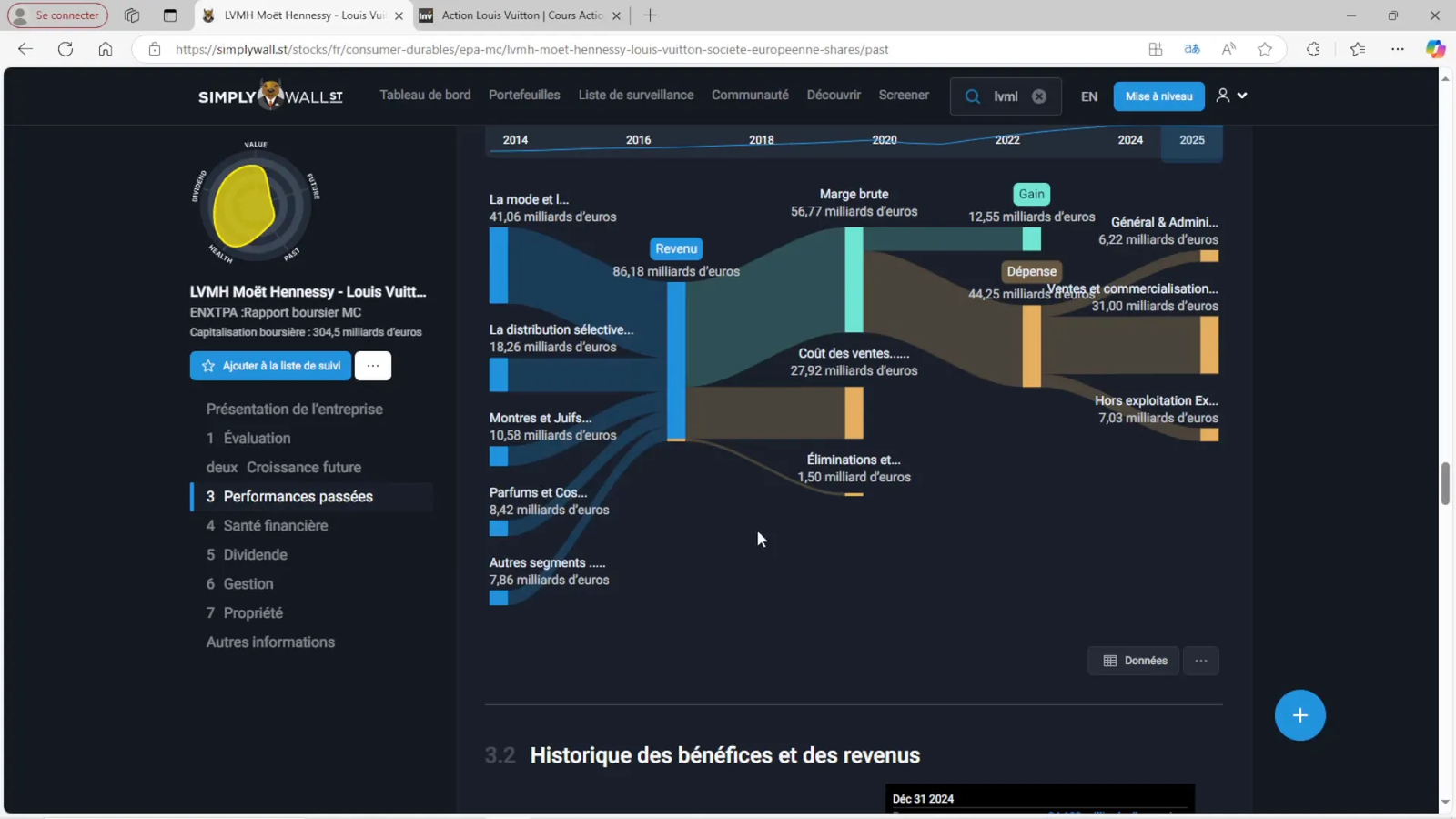1456x819 pixels.
Task: Switch to Action Louis Vuitton tab
Action: click(x=521, y=15)
